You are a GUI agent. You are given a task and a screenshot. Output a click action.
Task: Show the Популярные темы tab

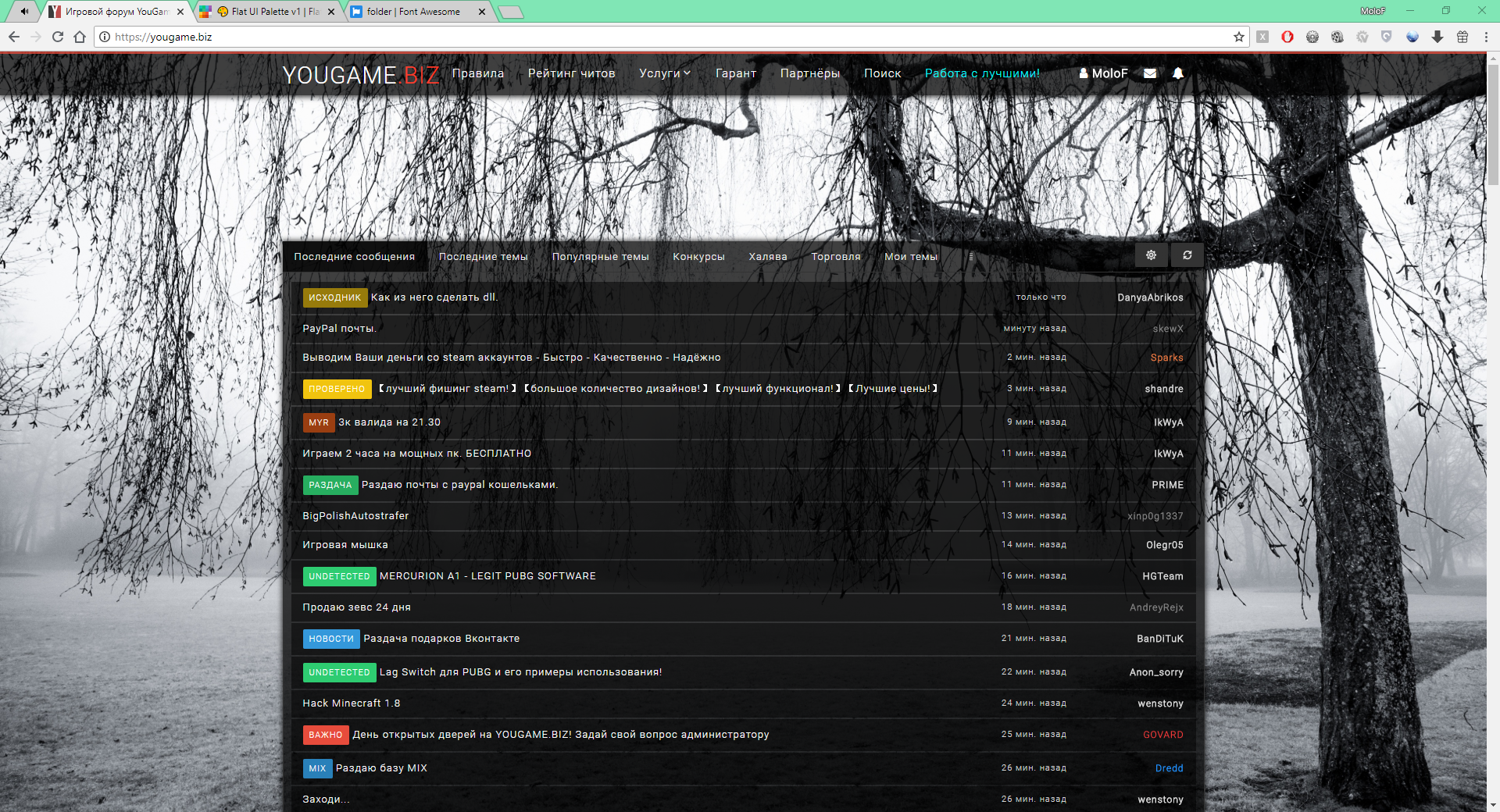pos(601,257)
